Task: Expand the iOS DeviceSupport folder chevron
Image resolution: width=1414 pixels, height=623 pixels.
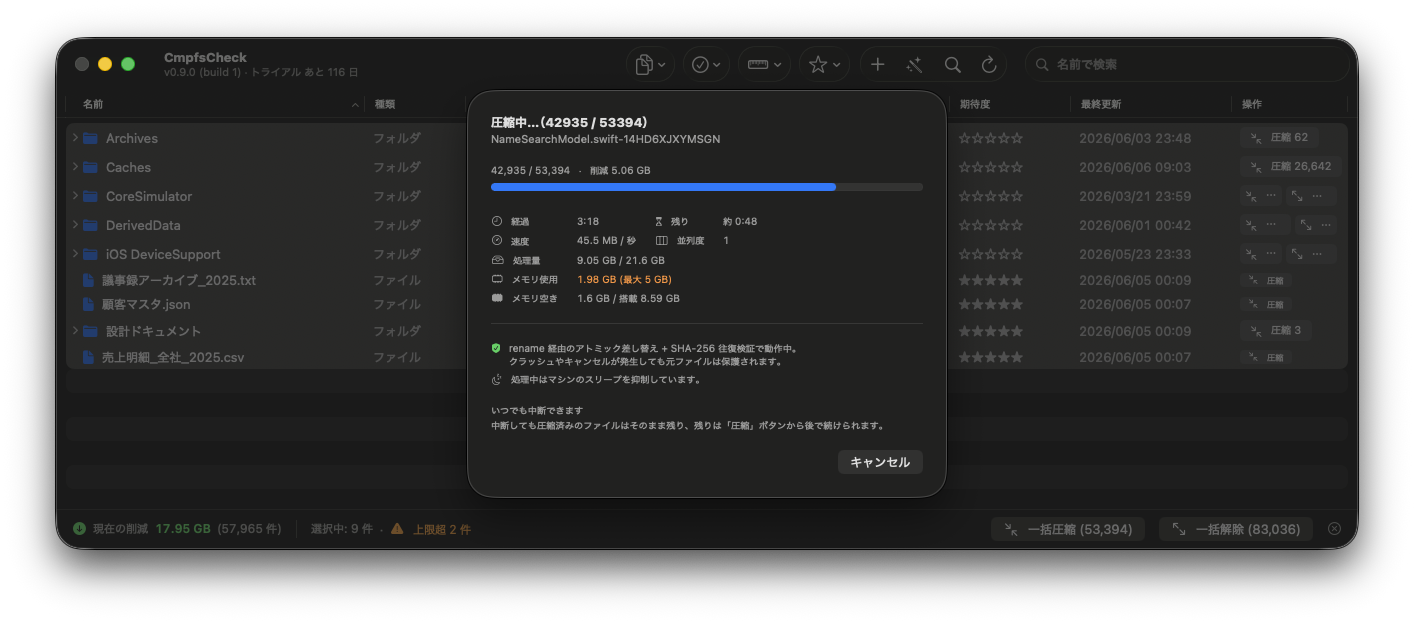Action: tap(75, 254)
